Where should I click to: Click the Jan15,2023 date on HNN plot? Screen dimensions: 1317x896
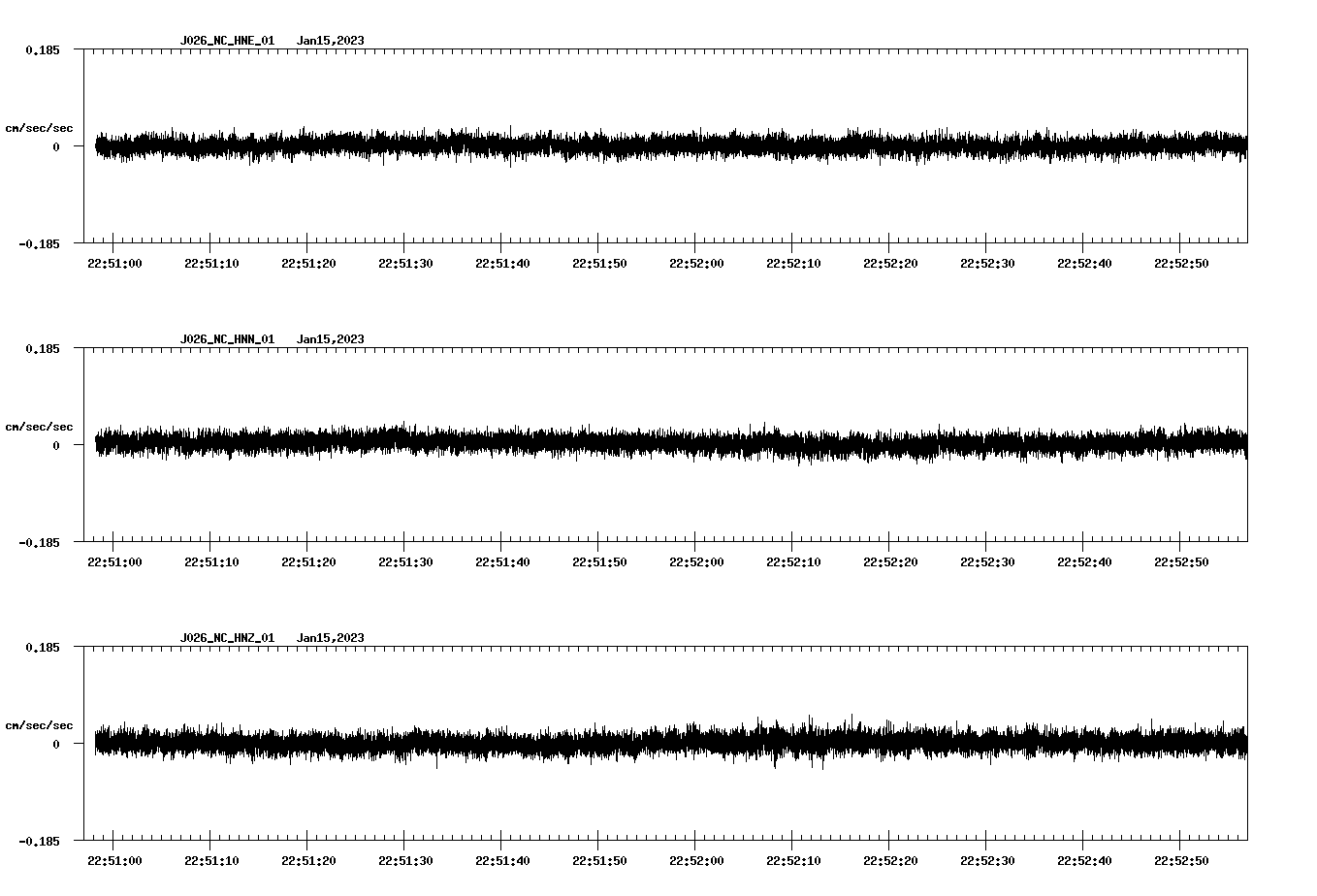pyautogui.click(x=331, y=339)
